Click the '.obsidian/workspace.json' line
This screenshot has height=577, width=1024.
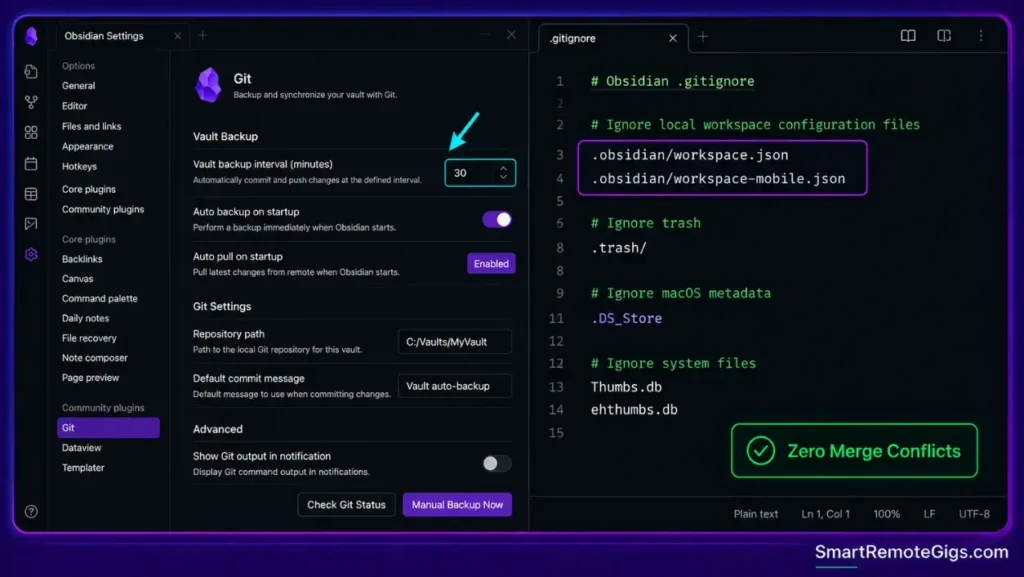[x=690, y=155]
